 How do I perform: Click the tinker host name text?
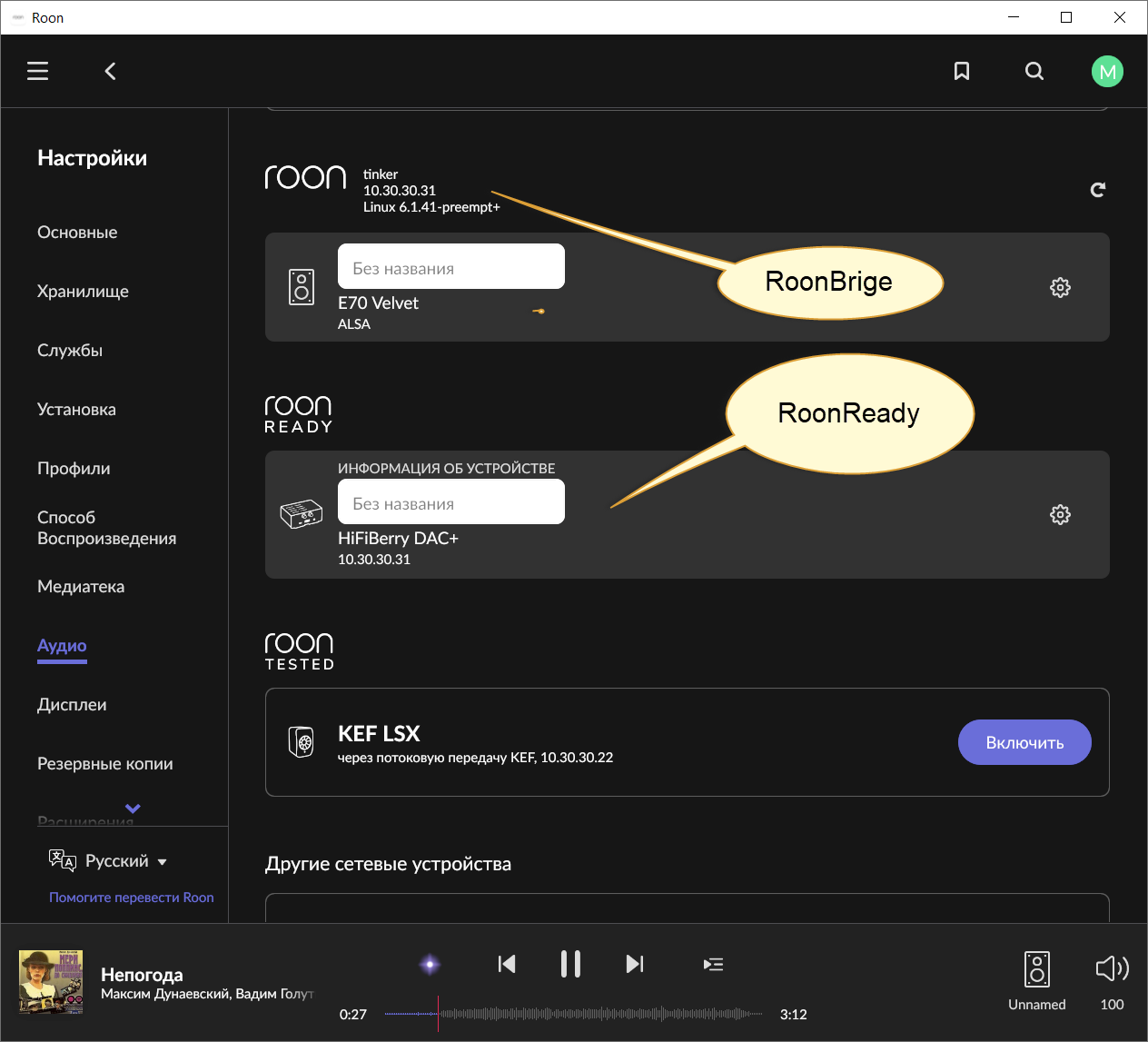pyautogui.click(x=381, y=174)
